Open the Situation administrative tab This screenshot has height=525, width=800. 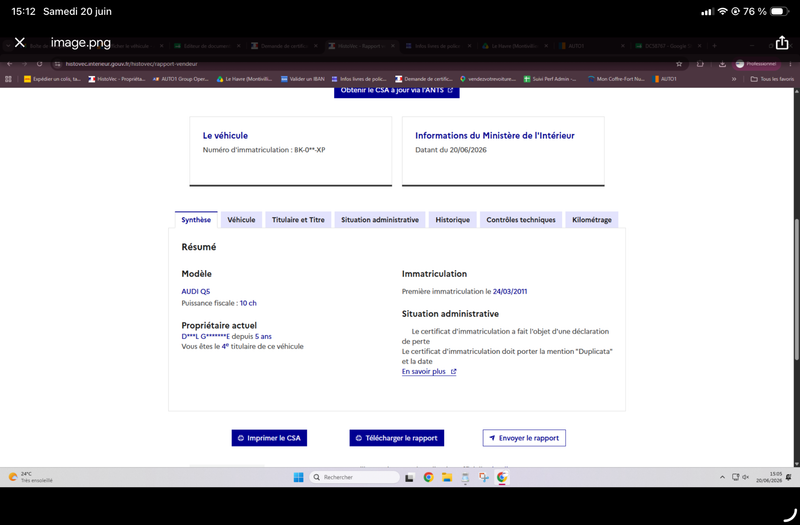click(380, 220)
